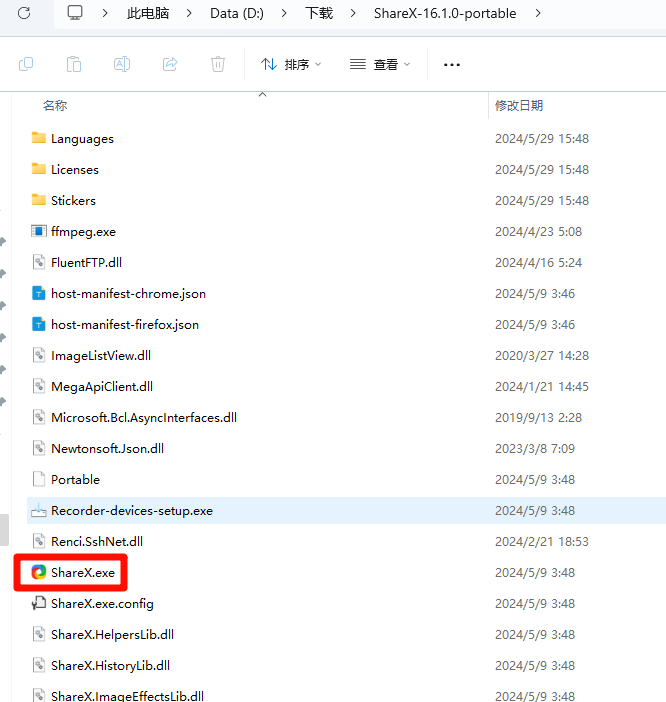Select Microsoft.Bcl.AsyncInterfaces.dll file name

(x=144, y=418)
